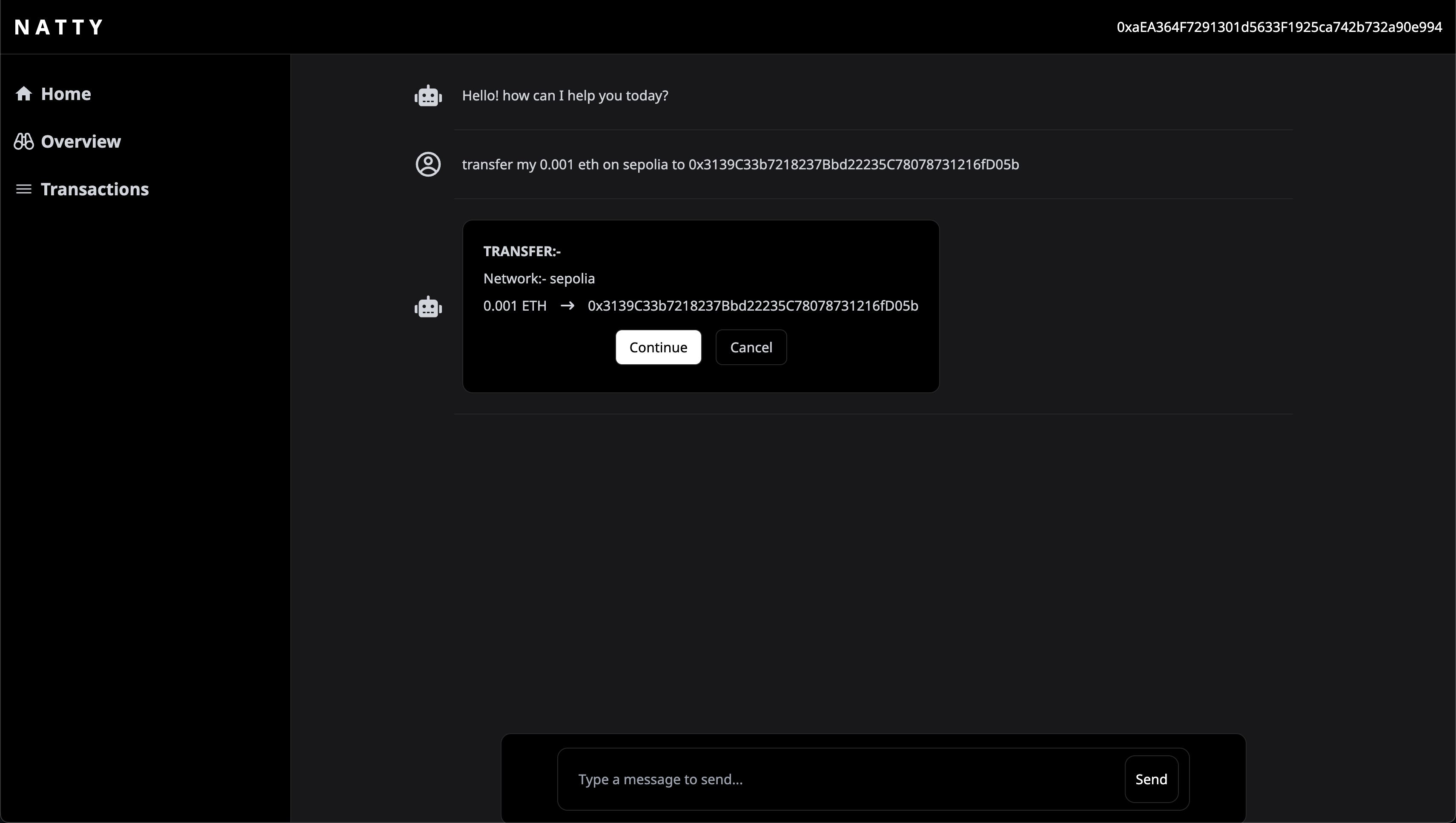The height and width of the screenshot is (823, 1456).
Task: Click the robot avatar next to the transfer card
Action: pyautogui.click(x=428, y=307)
